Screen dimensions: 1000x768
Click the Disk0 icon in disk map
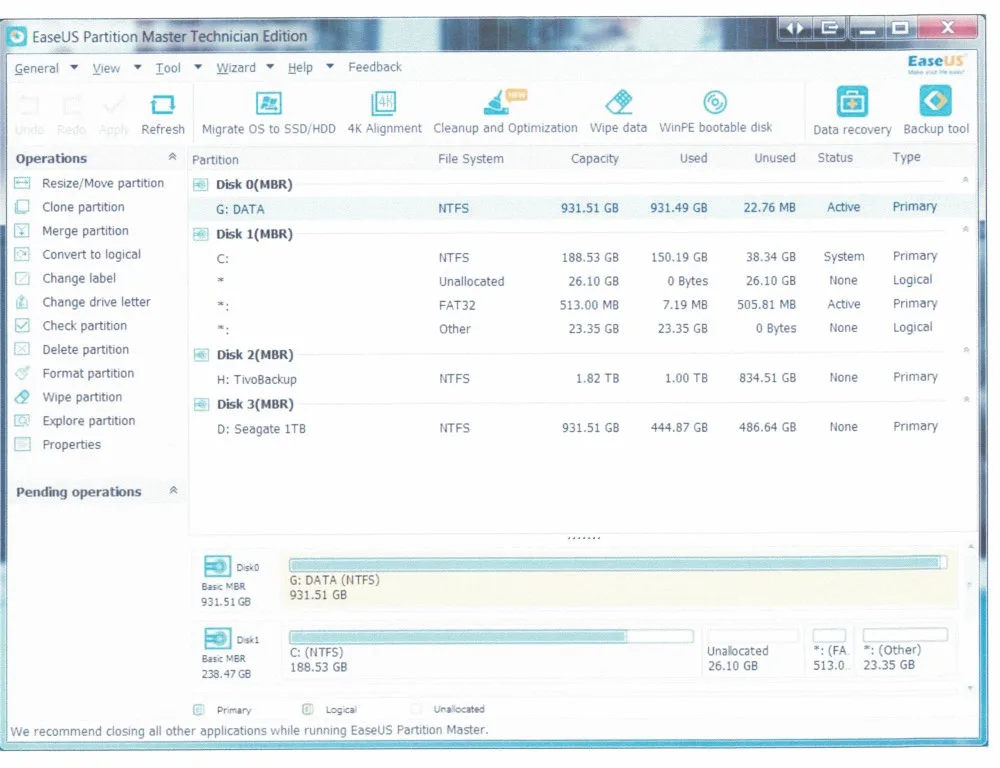[x=217, y=566]
